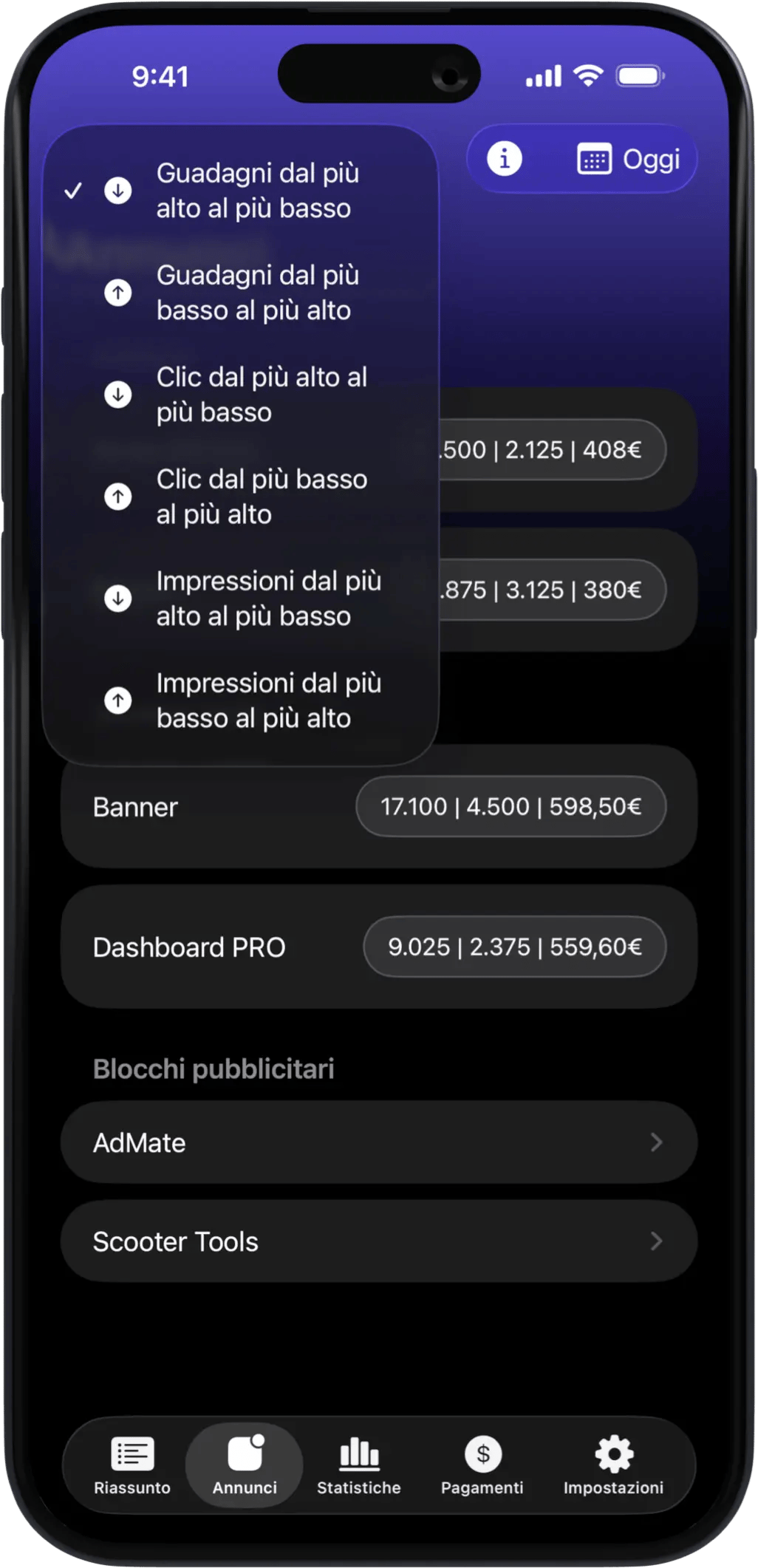The width and height of the screenshot is (758, 1568).
Task: Go to the Pagamenti dollar tab
Action: [x=482, y=1465]
